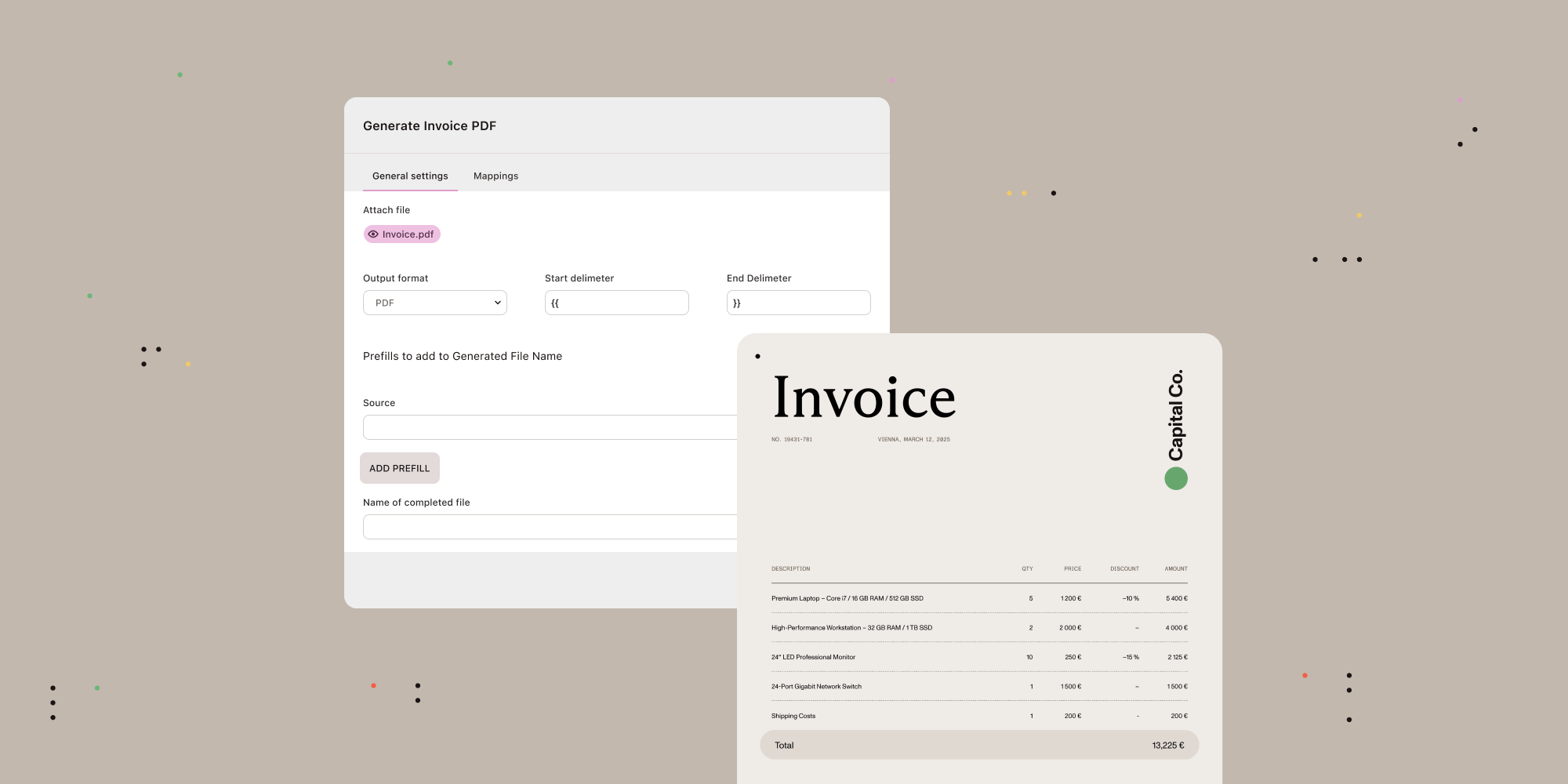Change PDF to another output format
1568x784 pixels.
(x=434, y=302)
